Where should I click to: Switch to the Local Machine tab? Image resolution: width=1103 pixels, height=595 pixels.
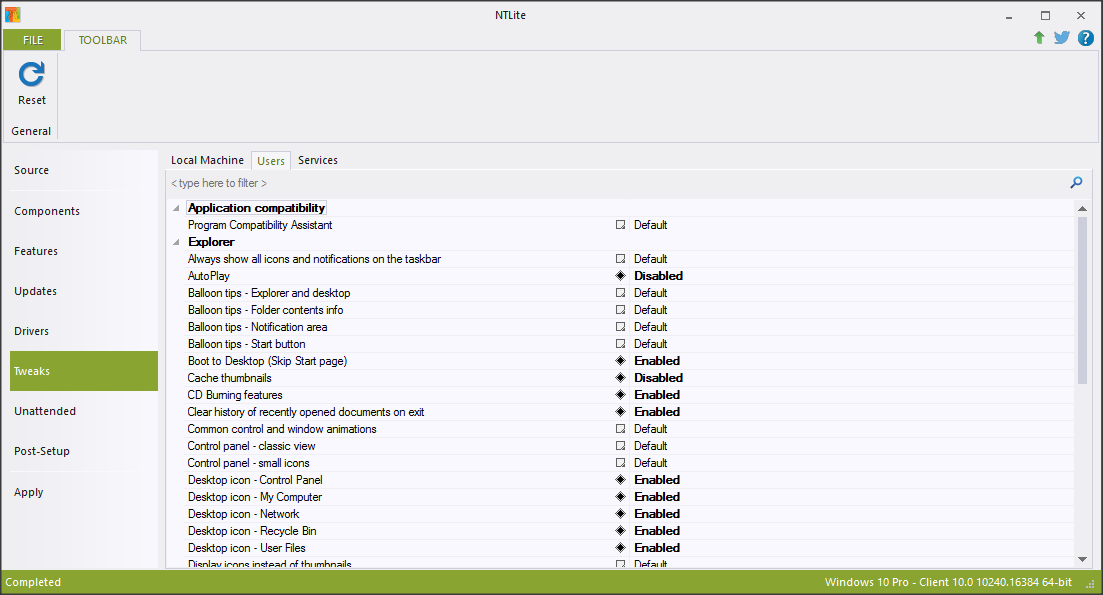207,160
